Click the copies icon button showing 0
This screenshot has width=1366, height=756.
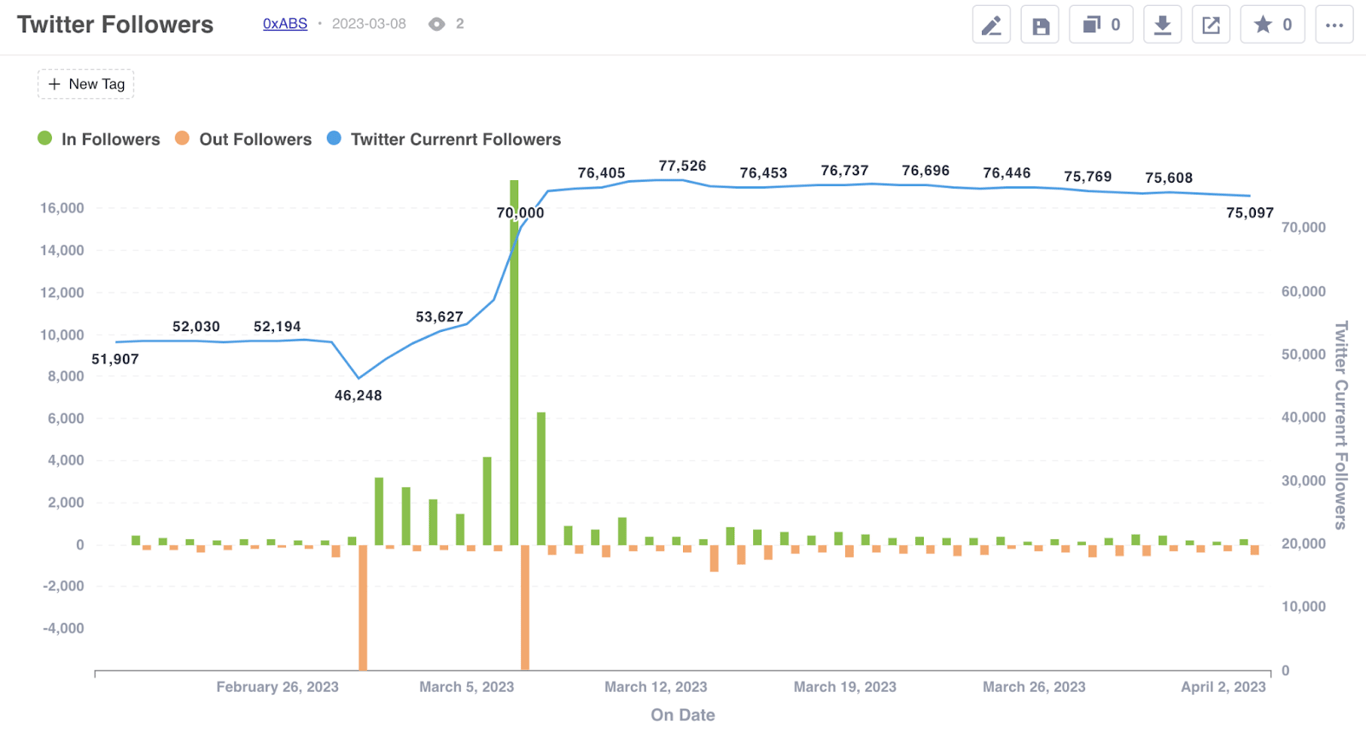click(x=1101, y=25)
